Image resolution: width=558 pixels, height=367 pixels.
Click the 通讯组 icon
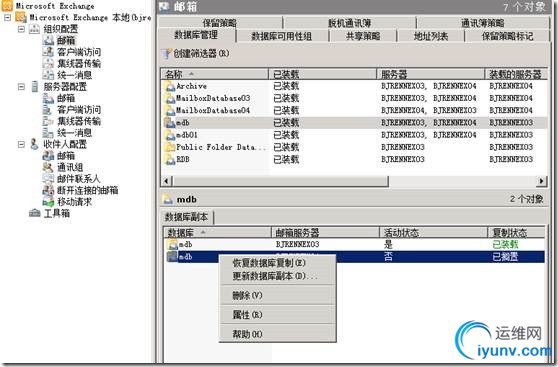(x=48, y=167)
